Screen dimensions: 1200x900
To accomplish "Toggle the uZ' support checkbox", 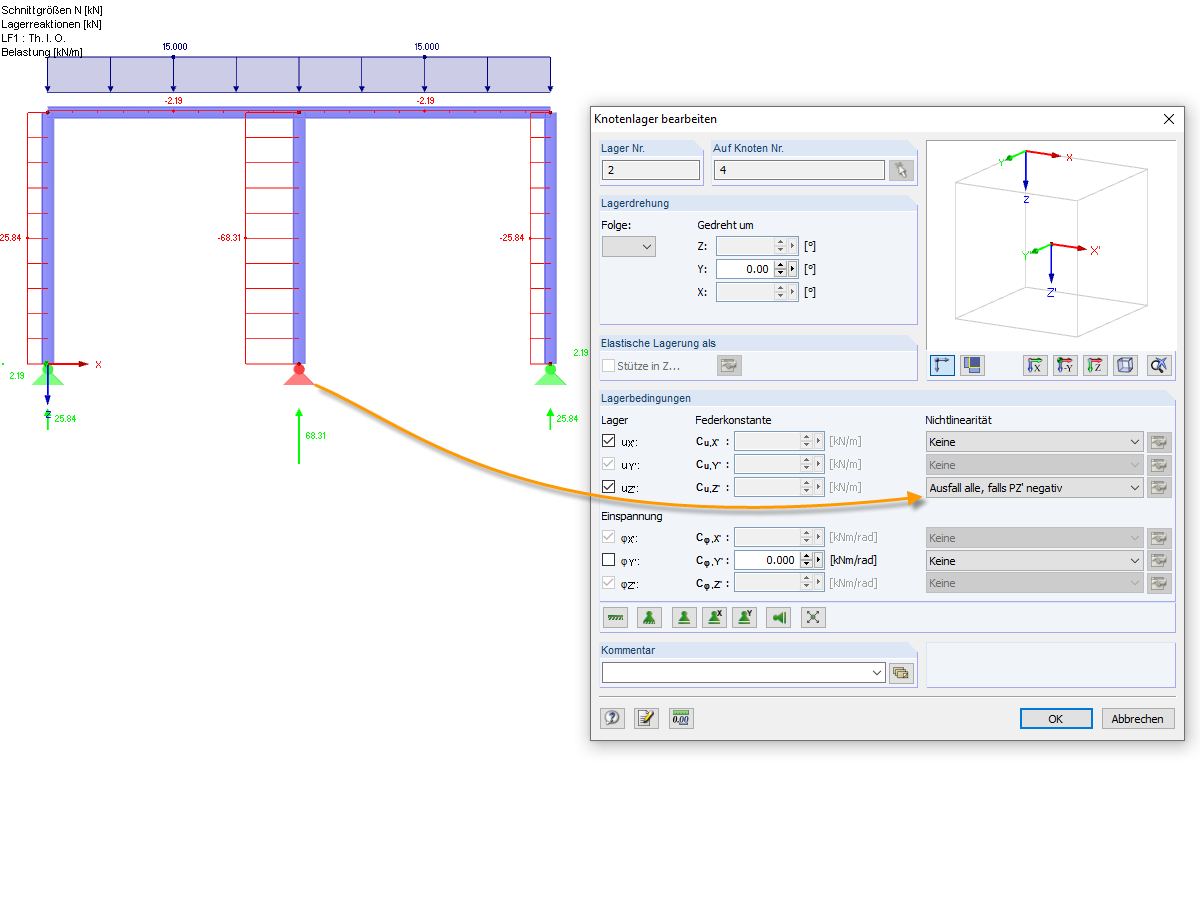I will tap(609, 487).
